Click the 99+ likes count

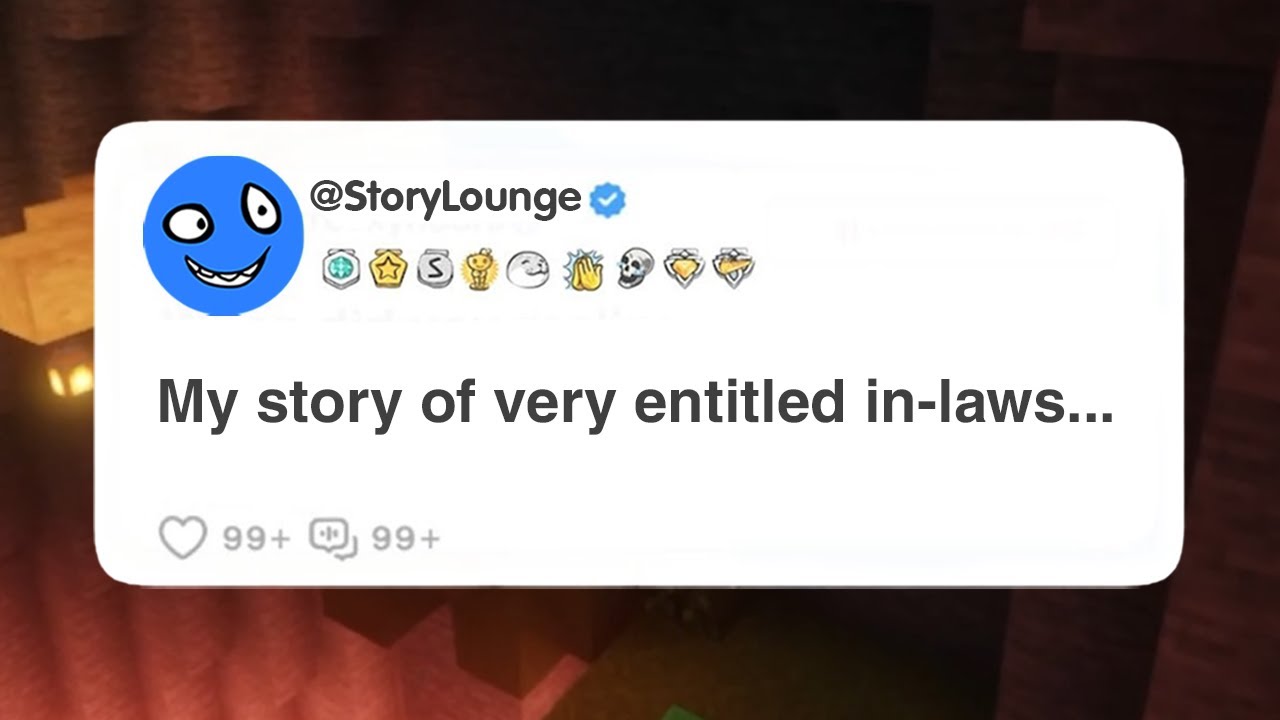pos(256,539)
